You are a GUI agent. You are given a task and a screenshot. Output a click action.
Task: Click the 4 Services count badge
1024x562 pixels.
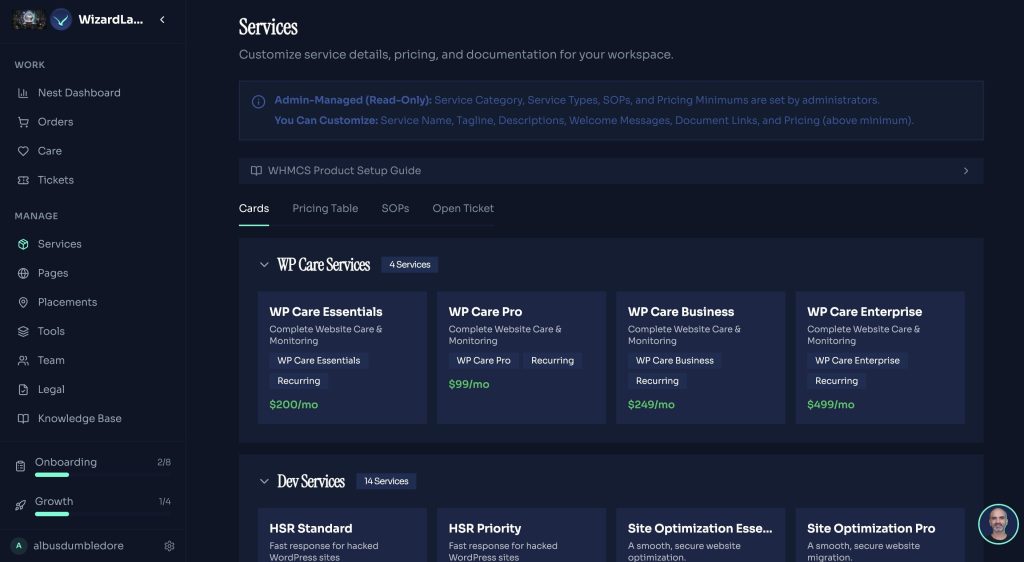[x=409, y=265]
